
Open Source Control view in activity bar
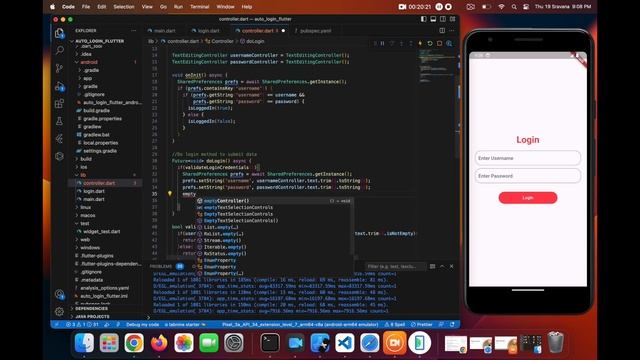[59, 68]
